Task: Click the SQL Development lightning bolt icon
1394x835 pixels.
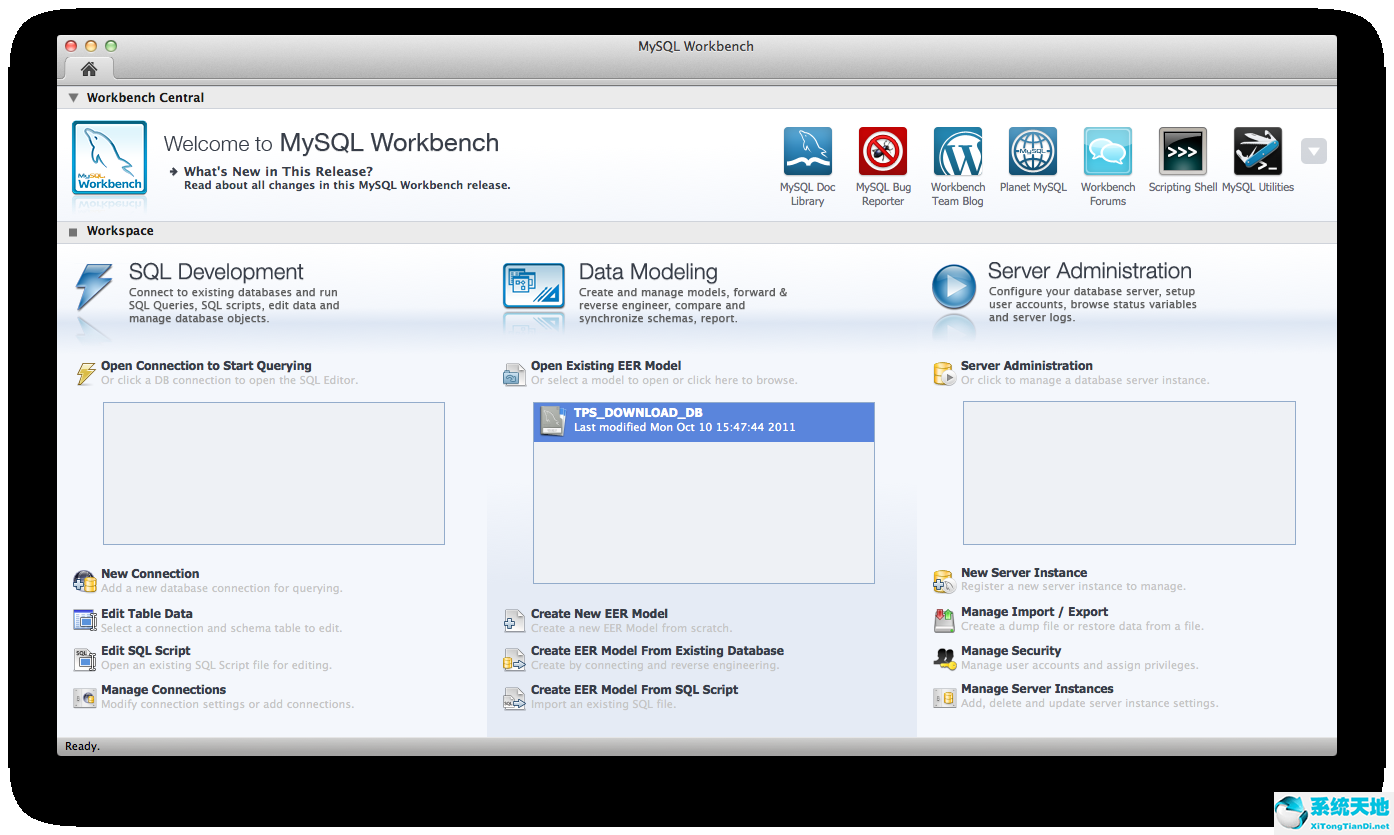Action: pyautogui.click(x=95, y=285)
